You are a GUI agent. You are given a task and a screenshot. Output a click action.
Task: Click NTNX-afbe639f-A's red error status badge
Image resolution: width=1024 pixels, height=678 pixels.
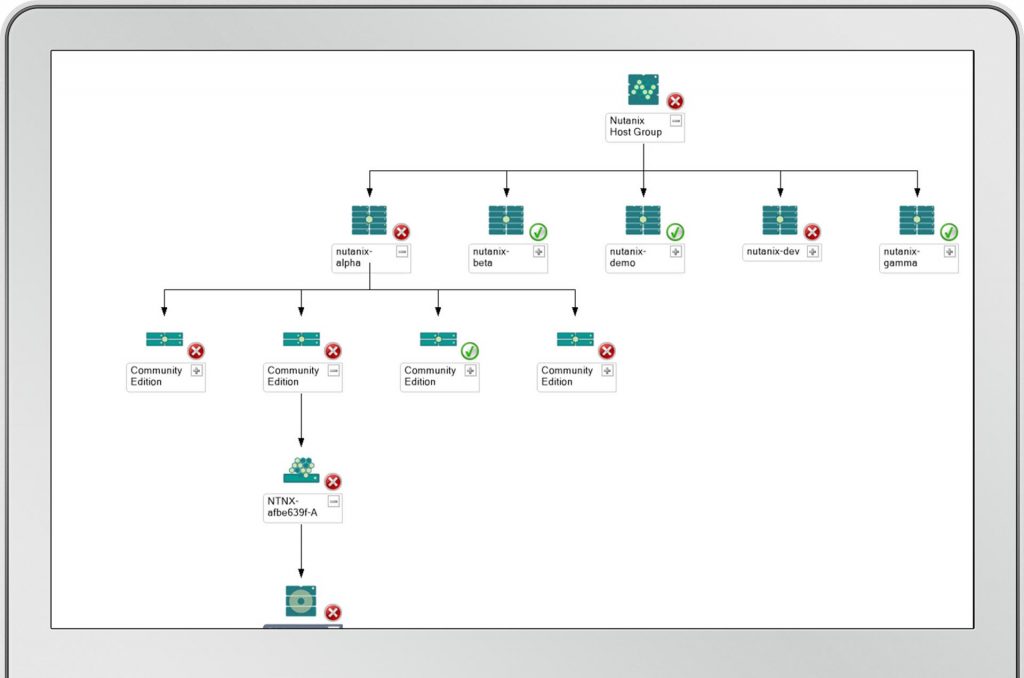(x=333, y=482)
